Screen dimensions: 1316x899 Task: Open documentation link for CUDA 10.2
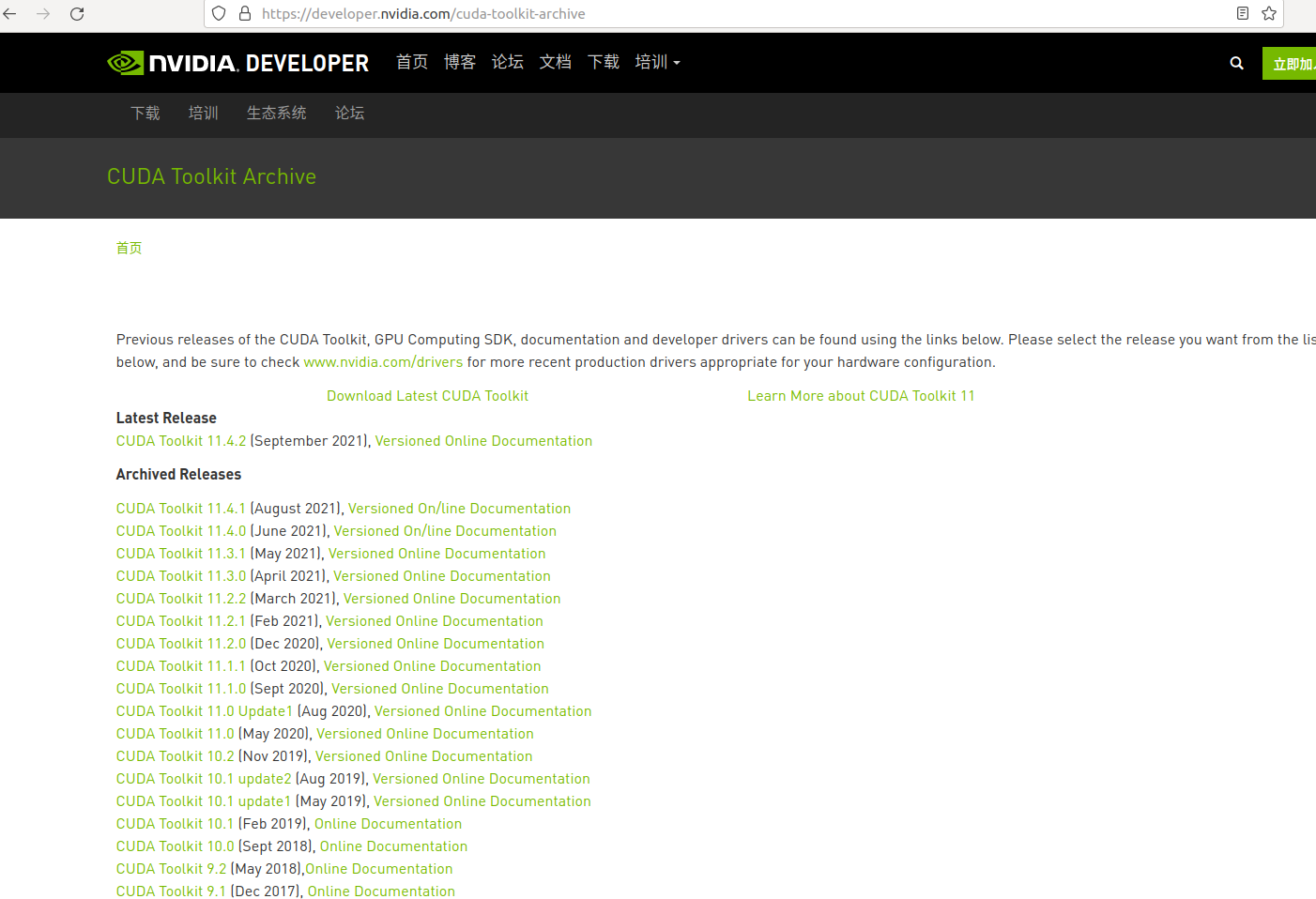tap(424, 756)
